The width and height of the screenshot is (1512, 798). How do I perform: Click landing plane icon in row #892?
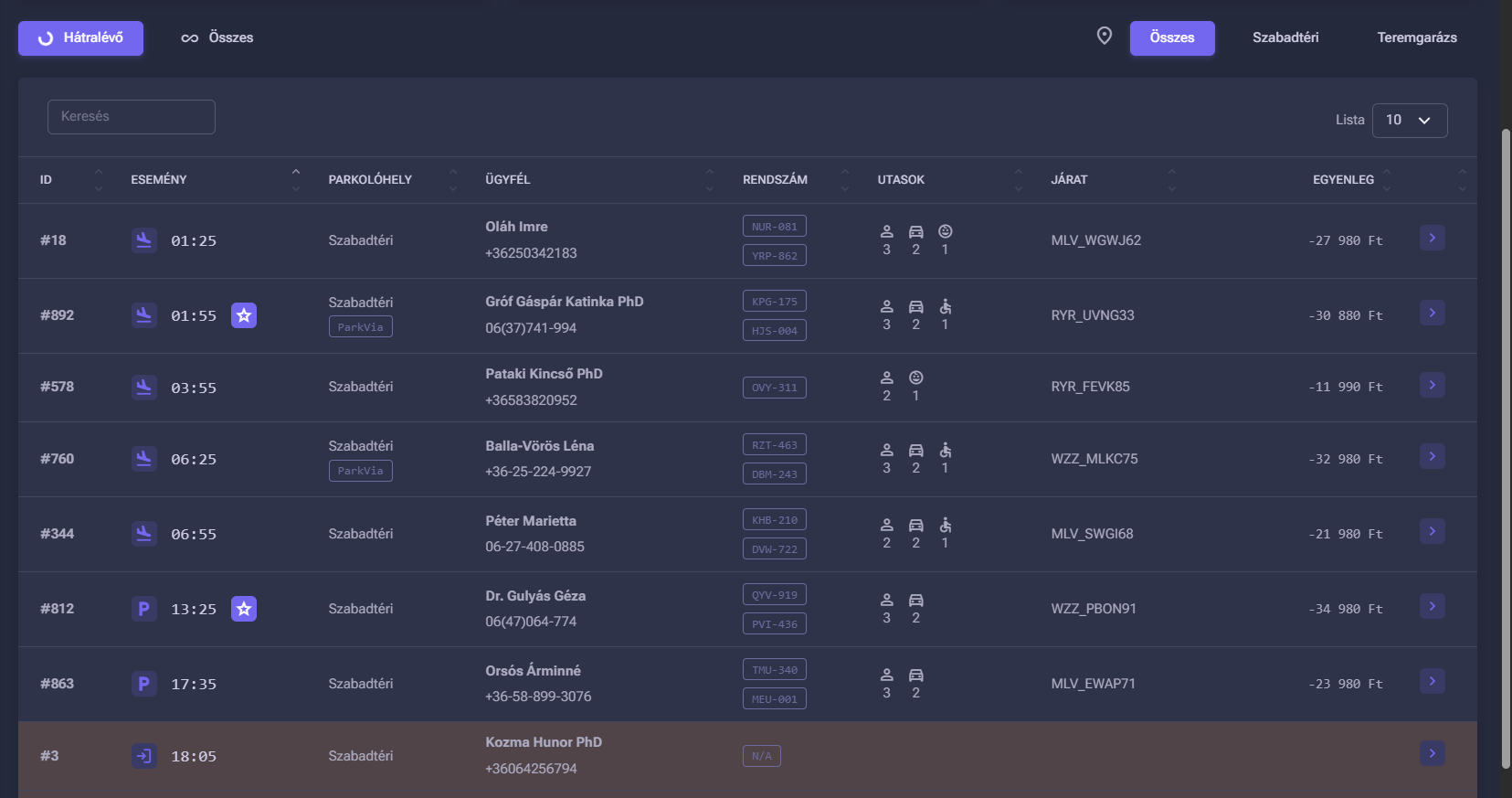(143, 314)
